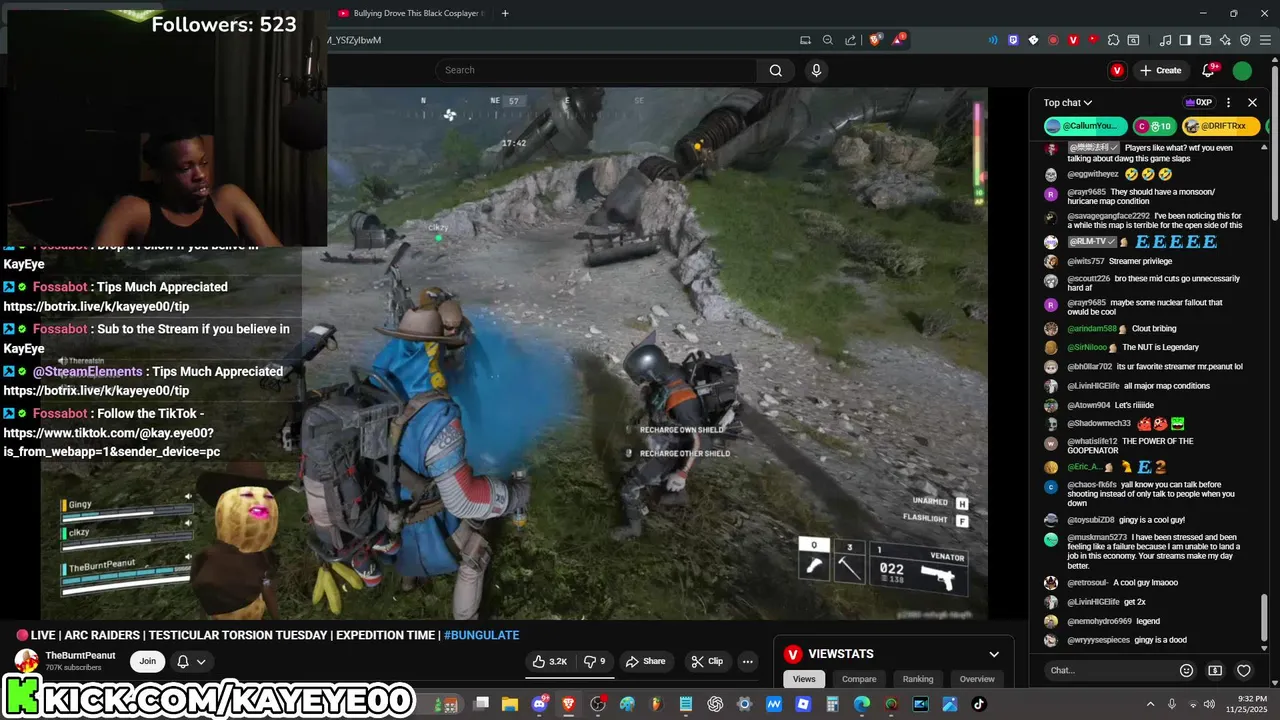The height and width of the screenshot is (720, 1280).
Task: Select the @CallumYou... chat chip
Action: coord(1085,126)
